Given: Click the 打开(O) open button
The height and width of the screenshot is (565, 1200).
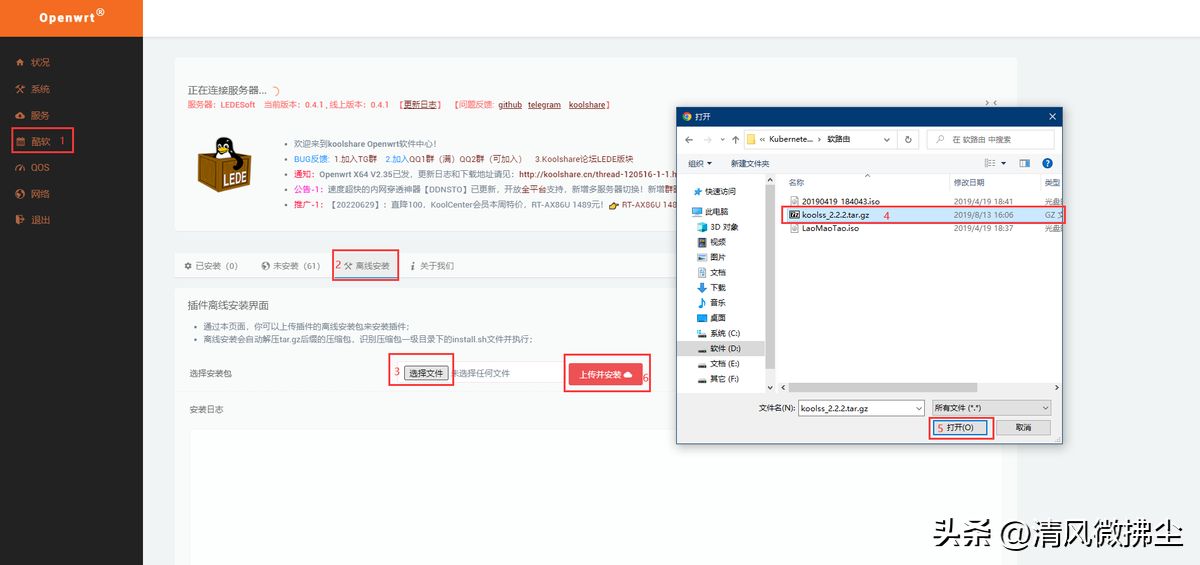Looking at the screenshot, I should pos(961,427).
